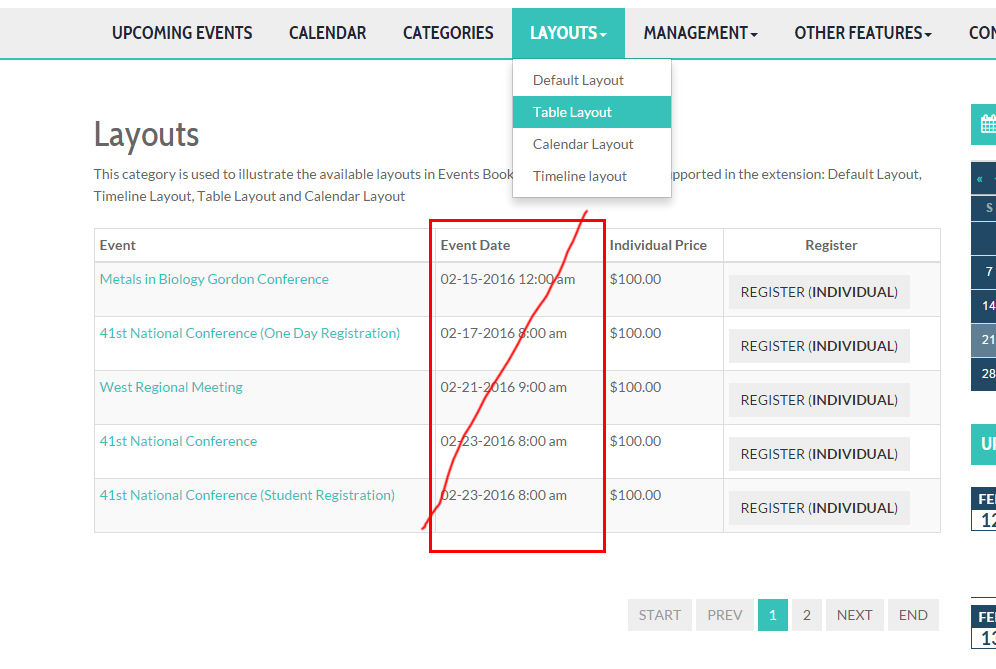The height and width of the screenshot is (669, 996).
Task: Open Categories in the navigation bar
Action: pos(448,33)
